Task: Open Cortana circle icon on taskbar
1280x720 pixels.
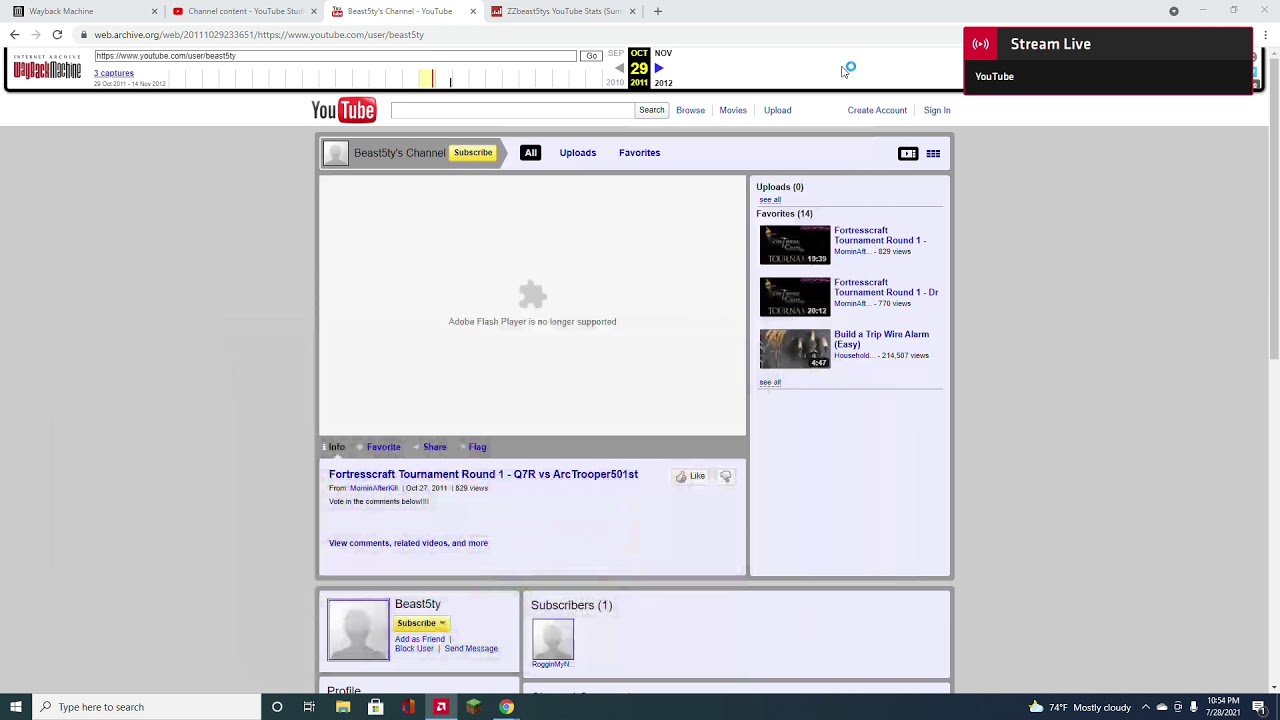Action: pos(277,707)
